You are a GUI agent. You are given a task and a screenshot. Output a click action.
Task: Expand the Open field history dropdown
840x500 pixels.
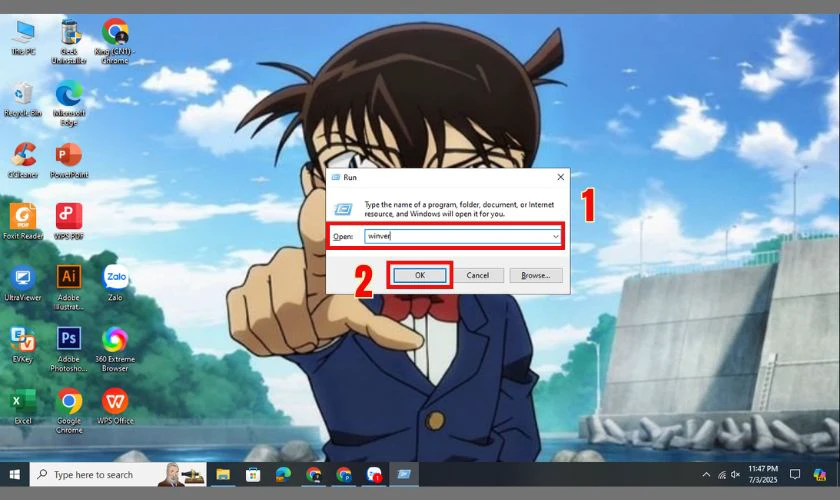point(556,236)
